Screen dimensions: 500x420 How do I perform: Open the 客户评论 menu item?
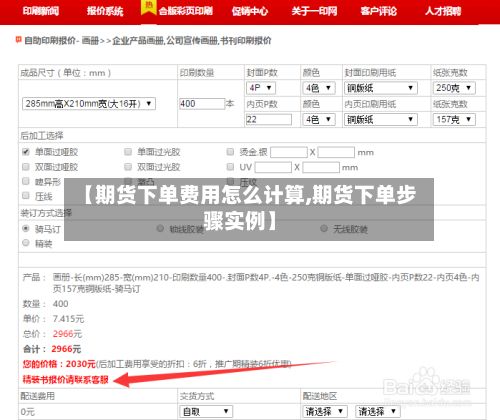point(378,11)
